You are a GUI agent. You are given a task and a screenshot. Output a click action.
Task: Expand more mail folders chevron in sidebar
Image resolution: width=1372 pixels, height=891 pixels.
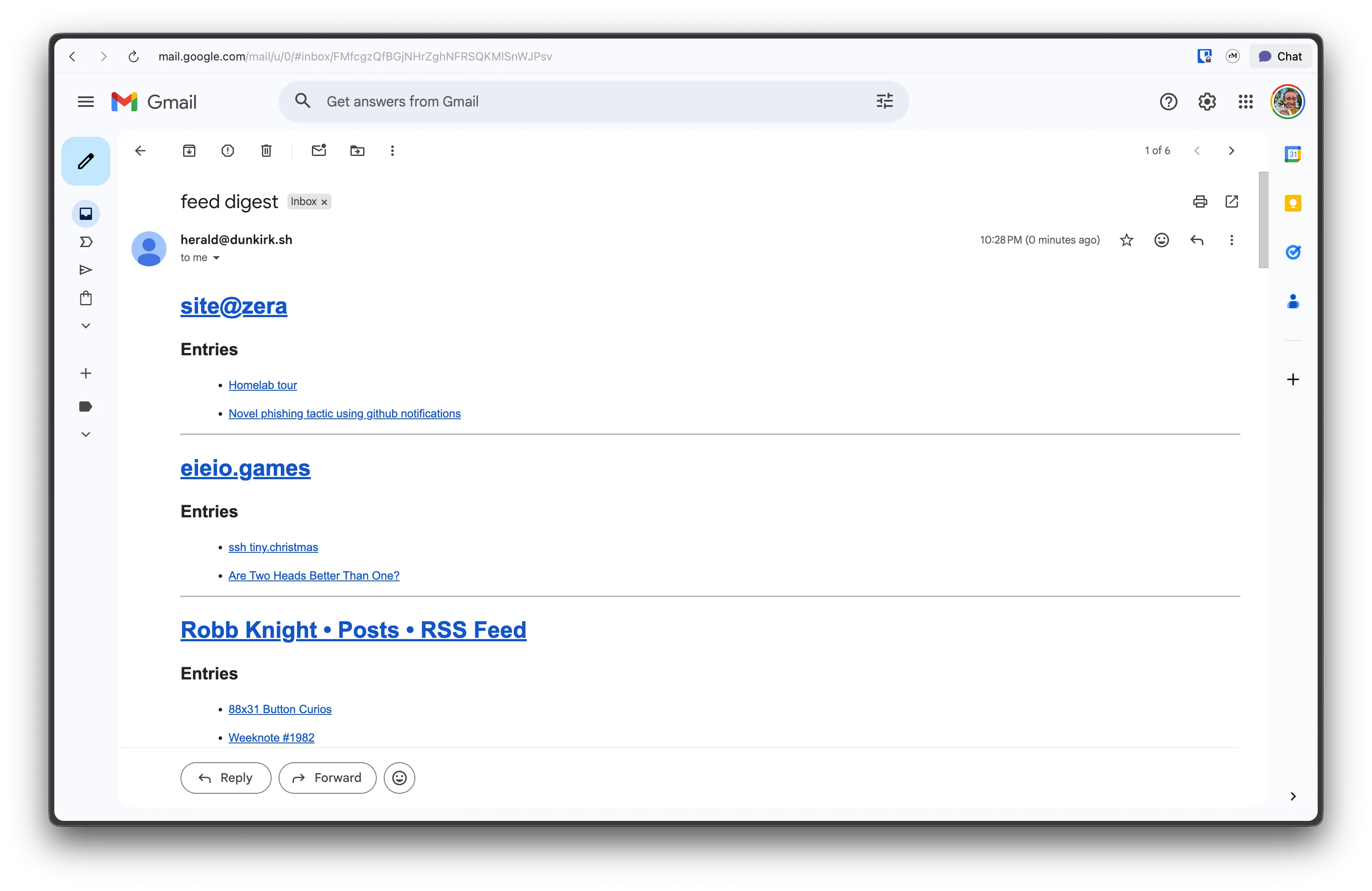click(x=86, y=326)
